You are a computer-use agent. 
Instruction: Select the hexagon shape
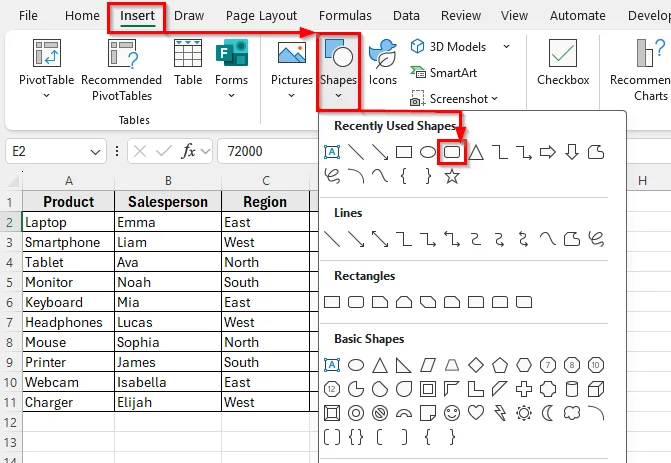[x=524, y=365]
